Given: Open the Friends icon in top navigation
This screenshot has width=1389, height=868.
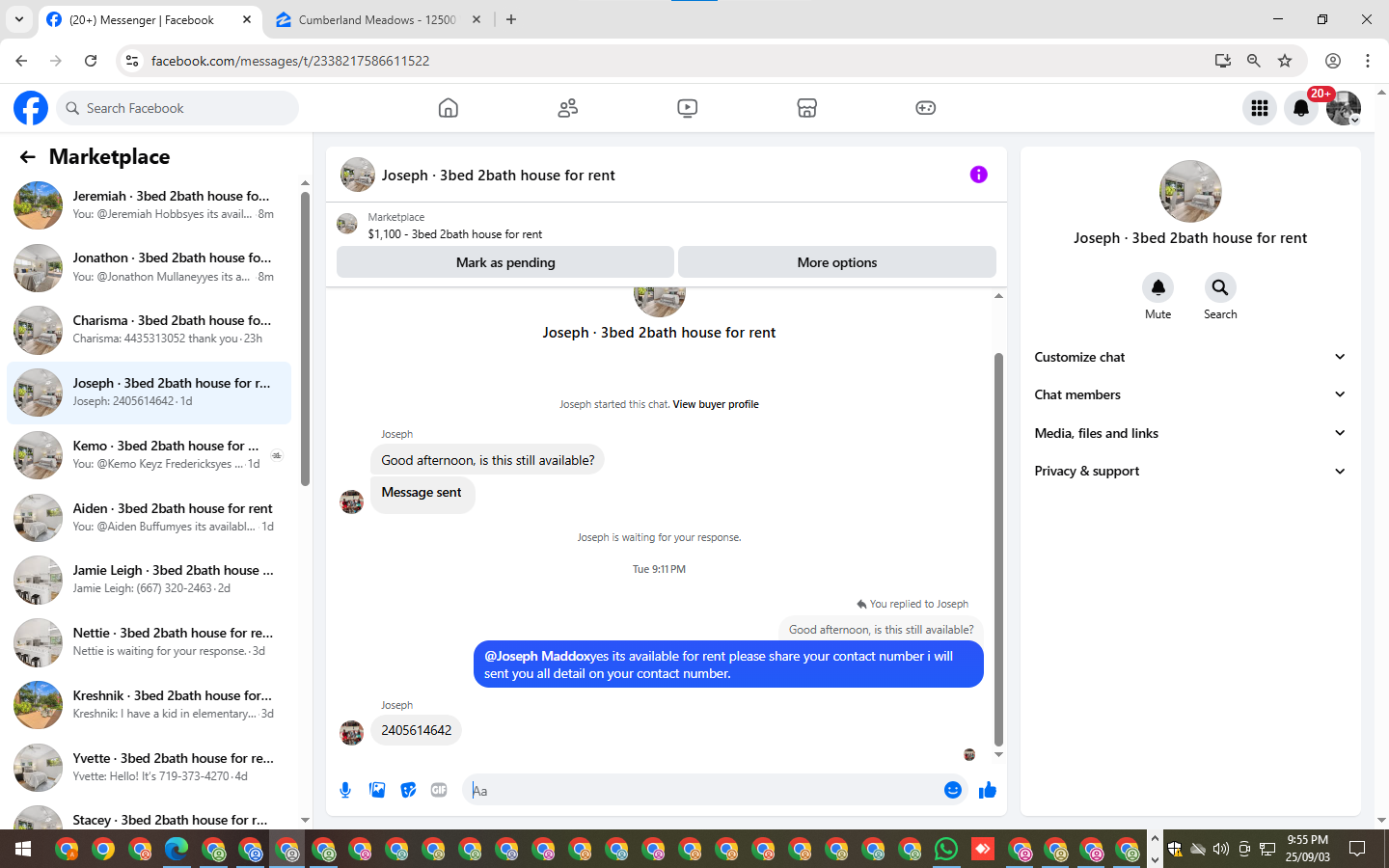Looking at the screenshot, I should (x=568, y=108).
